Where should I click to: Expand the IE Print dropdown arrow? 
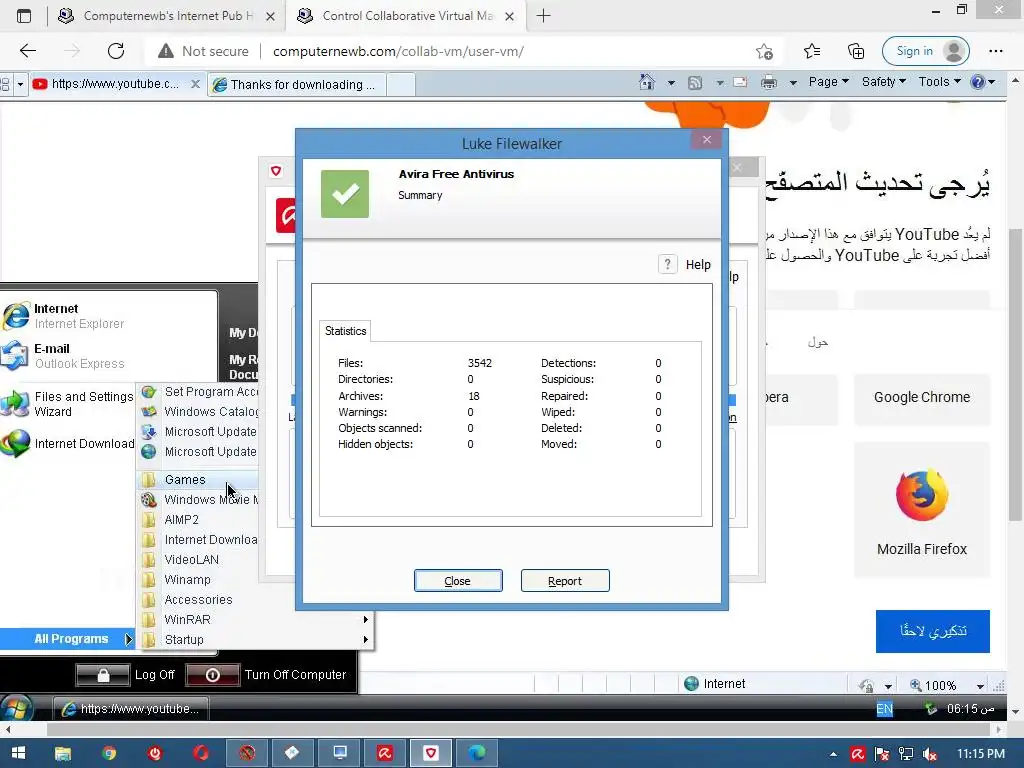click(x=793, y=83)
